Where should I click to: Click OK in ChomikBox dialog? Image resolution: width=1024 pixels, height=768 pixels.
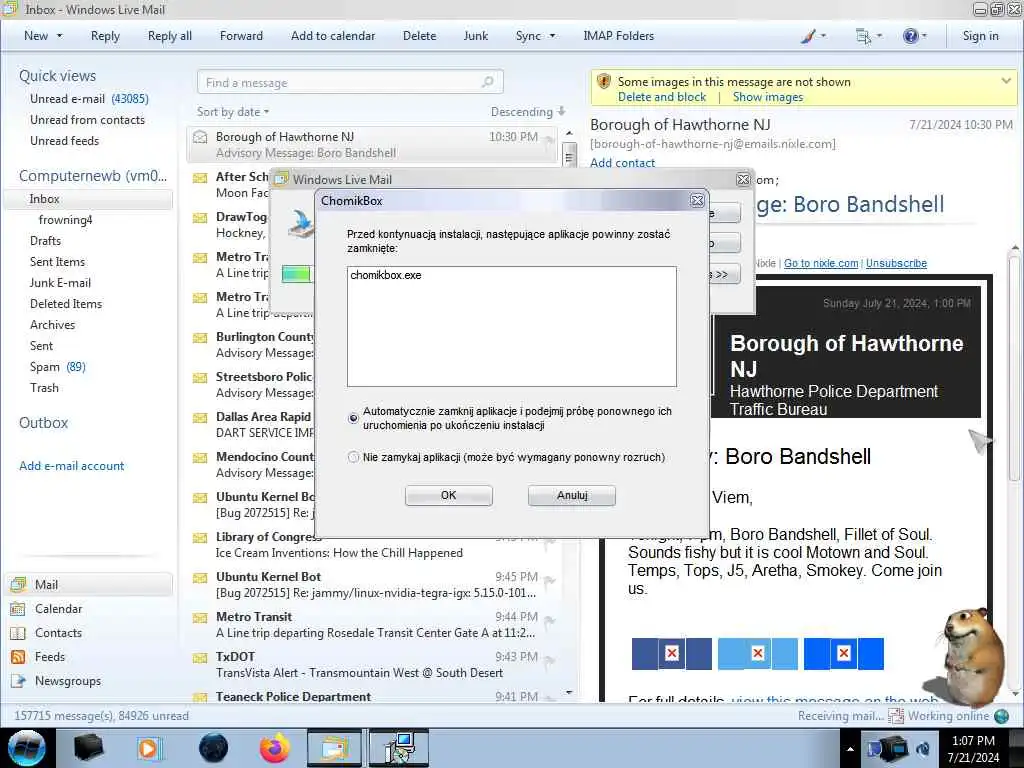point(449,496)
